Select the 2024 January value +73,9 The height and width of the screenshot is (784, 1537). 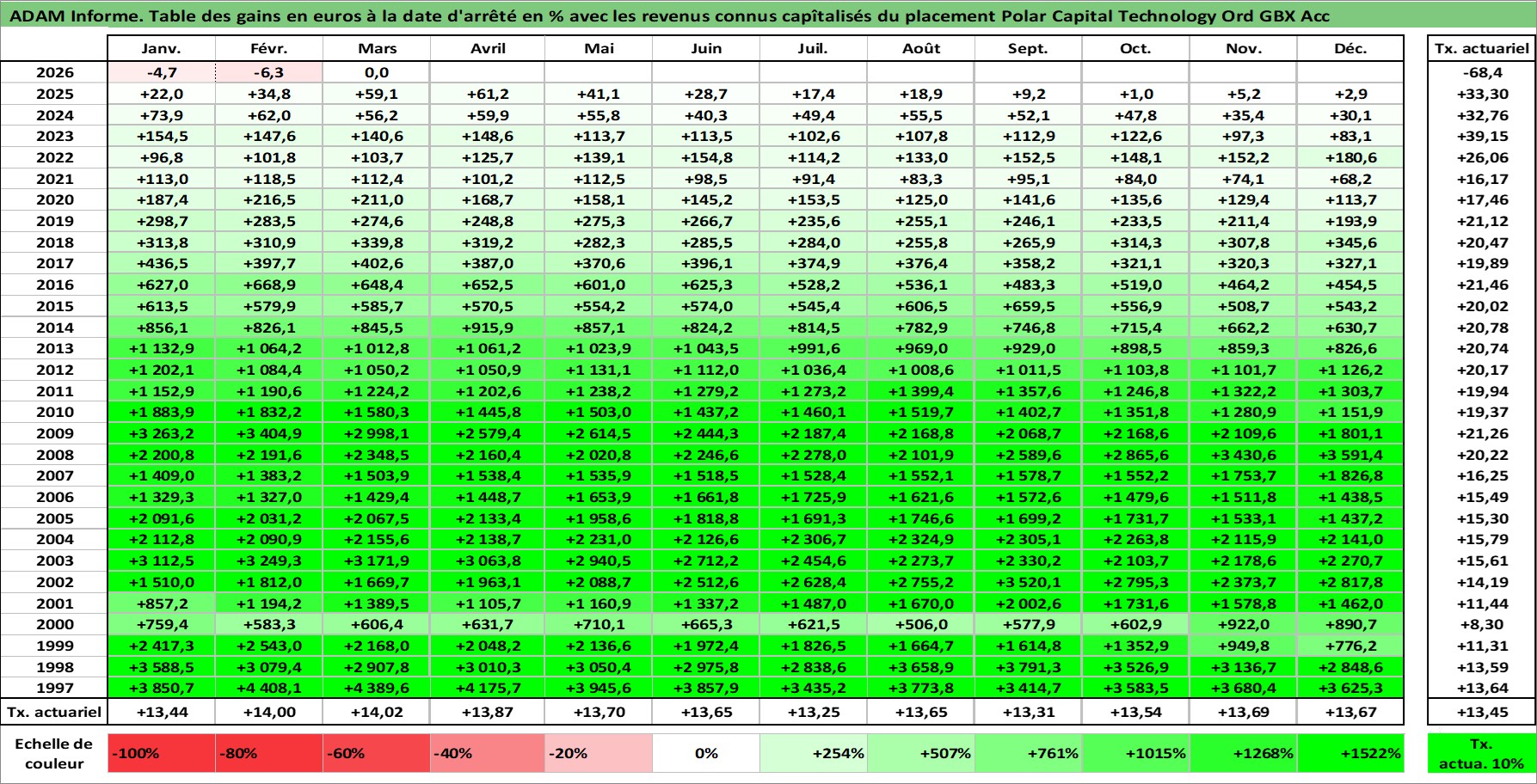click(162, 115)
